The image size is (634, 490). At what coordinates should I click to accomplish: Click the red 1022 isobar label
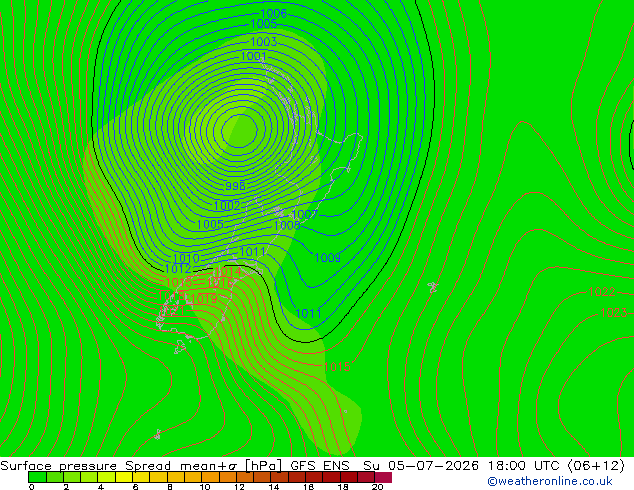pyautogui.click(x=602, y=292)
